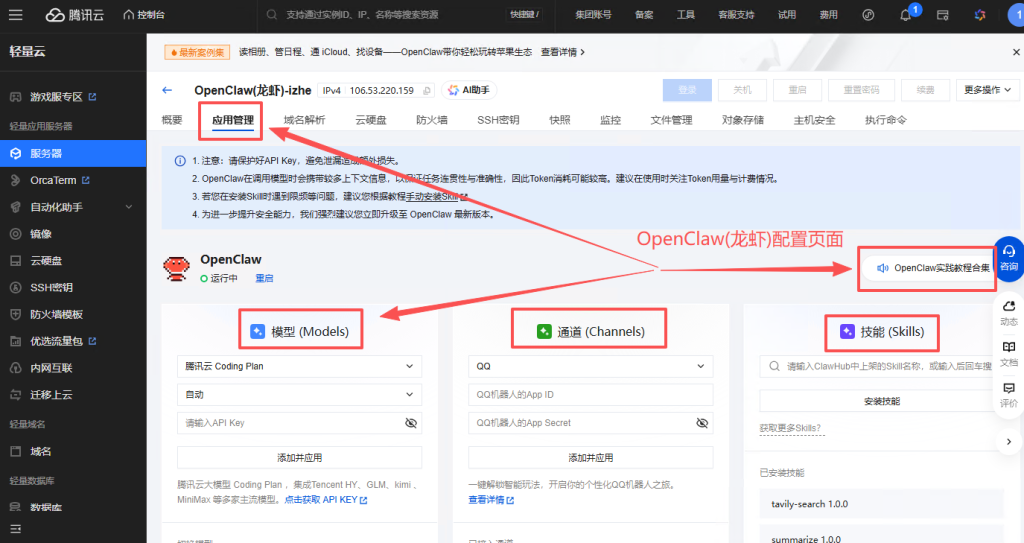1024x543 pixels.
Task: Expand the 腾讯云 Coding Plan model dropdown
Action: click(x=299, y=367)
